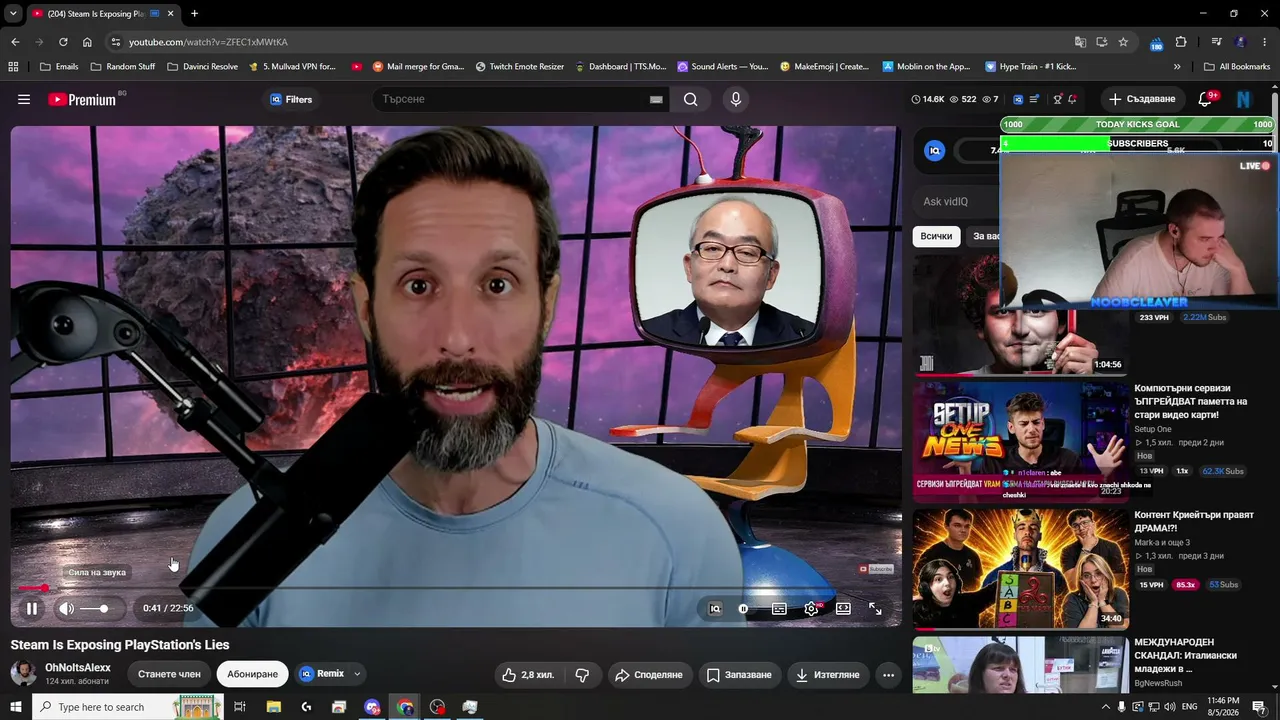Click the Споделяне share button
Image resolution: width=1280 pixels, height=720 pixels.
648,675
